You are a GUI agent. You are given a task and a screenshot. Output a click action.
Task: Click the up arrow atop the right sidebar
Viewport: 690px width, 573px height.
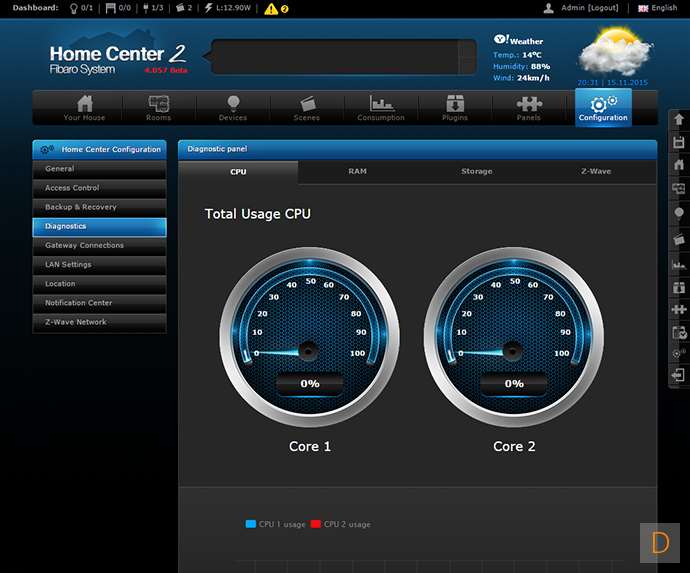click(679, 118)
